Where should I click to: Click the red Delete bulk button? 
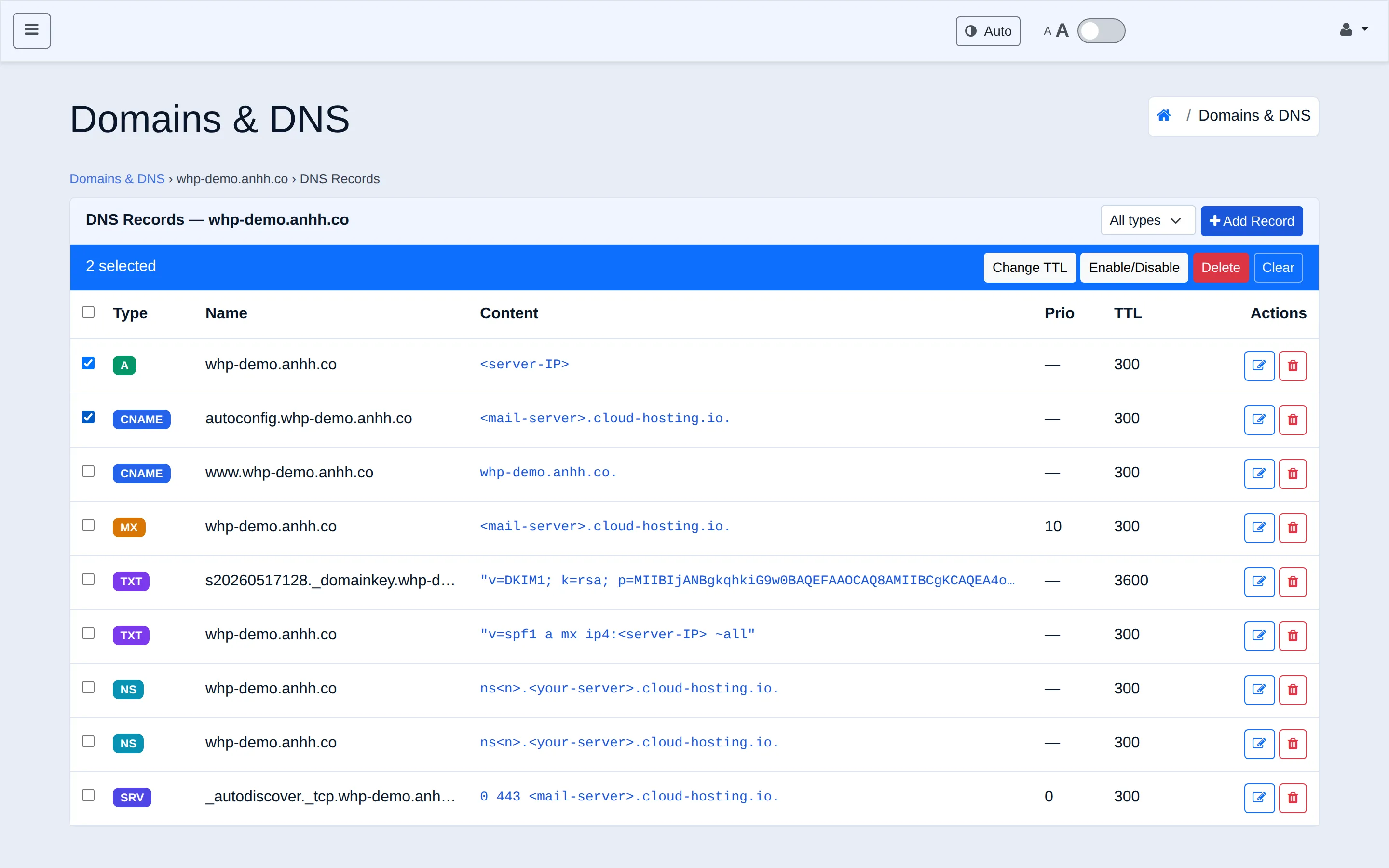pyautogui.click(x=1220, y=268)
